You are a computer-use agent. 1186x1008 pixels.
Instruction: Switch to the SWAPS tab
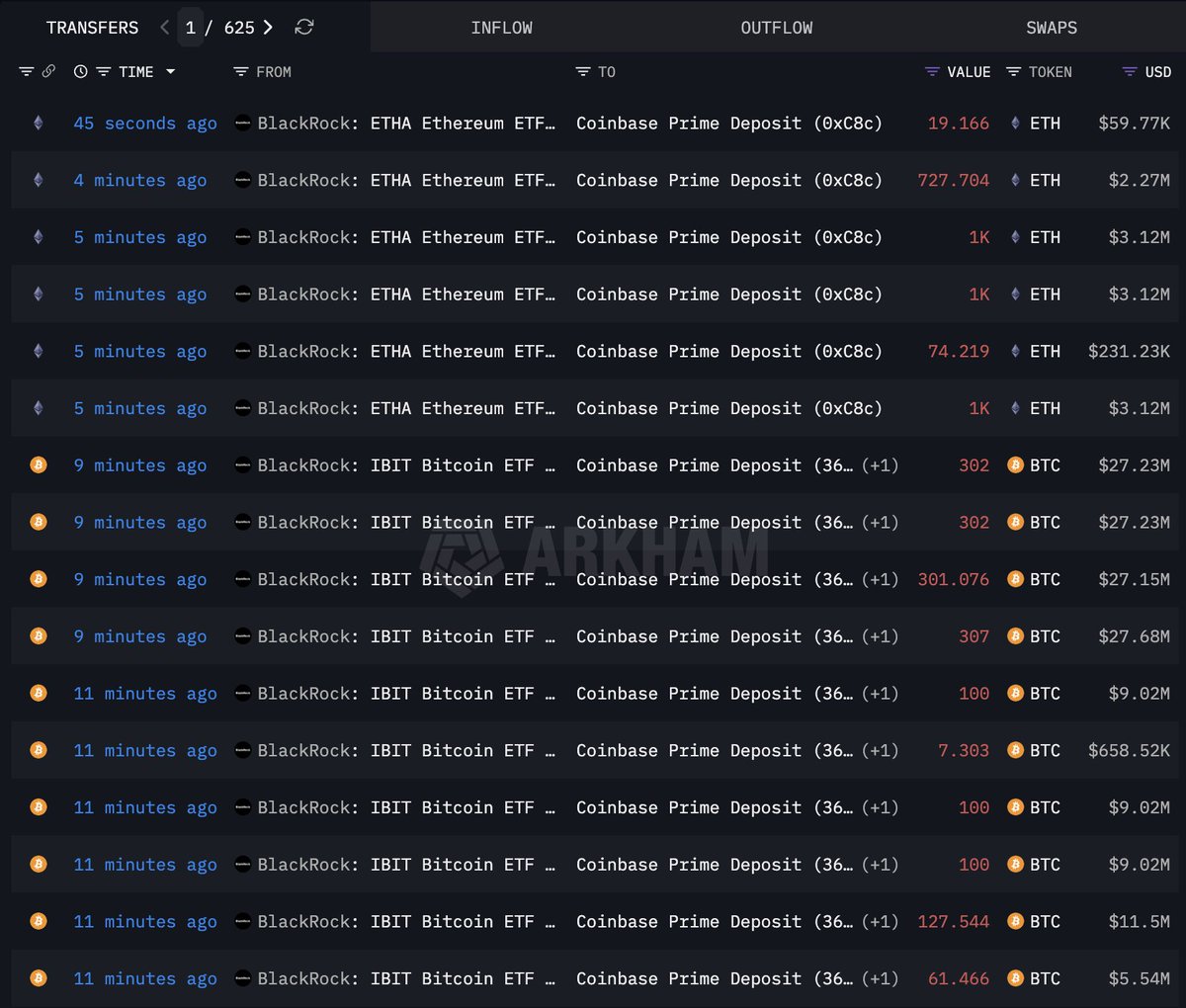coord(1051,27)
